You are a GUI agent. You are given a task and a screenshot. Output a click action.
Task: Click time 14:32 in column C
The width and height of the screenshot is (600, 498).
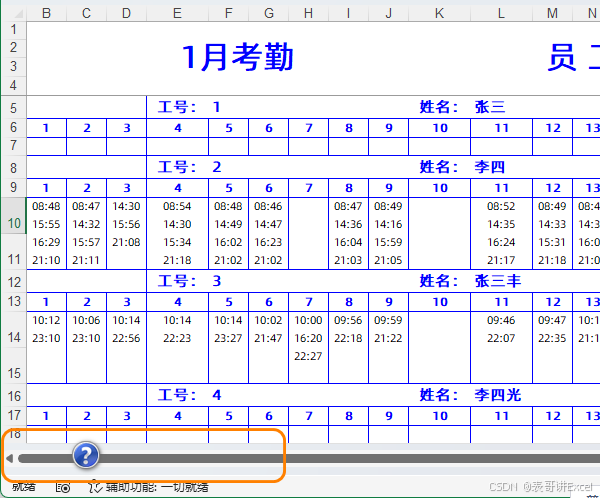pyautogui.click(x=86, y=224)
